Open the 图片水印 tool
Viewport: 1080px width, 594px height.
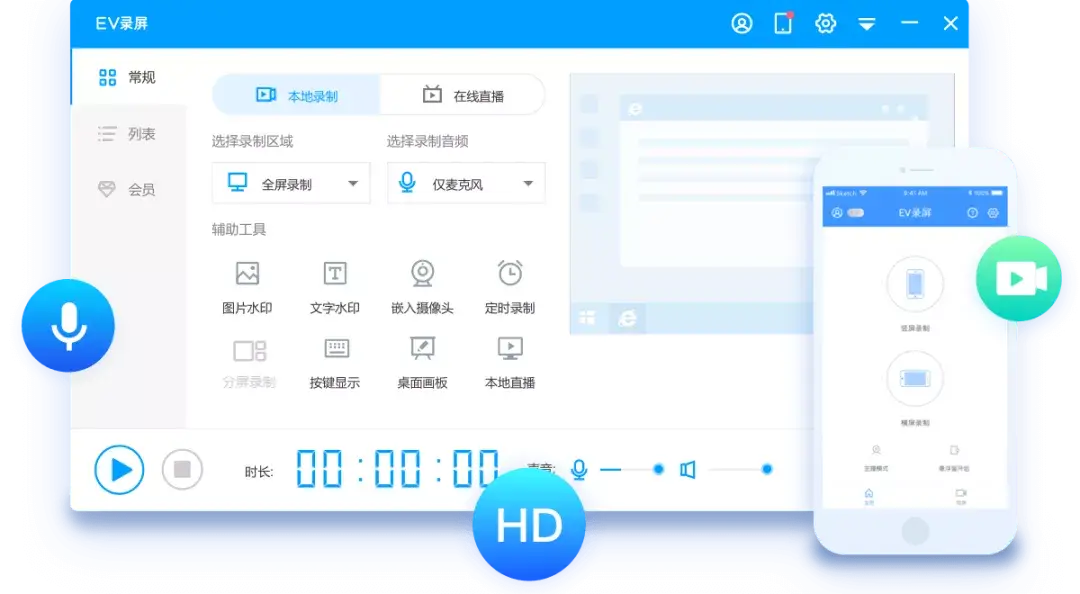pos(247,287)
